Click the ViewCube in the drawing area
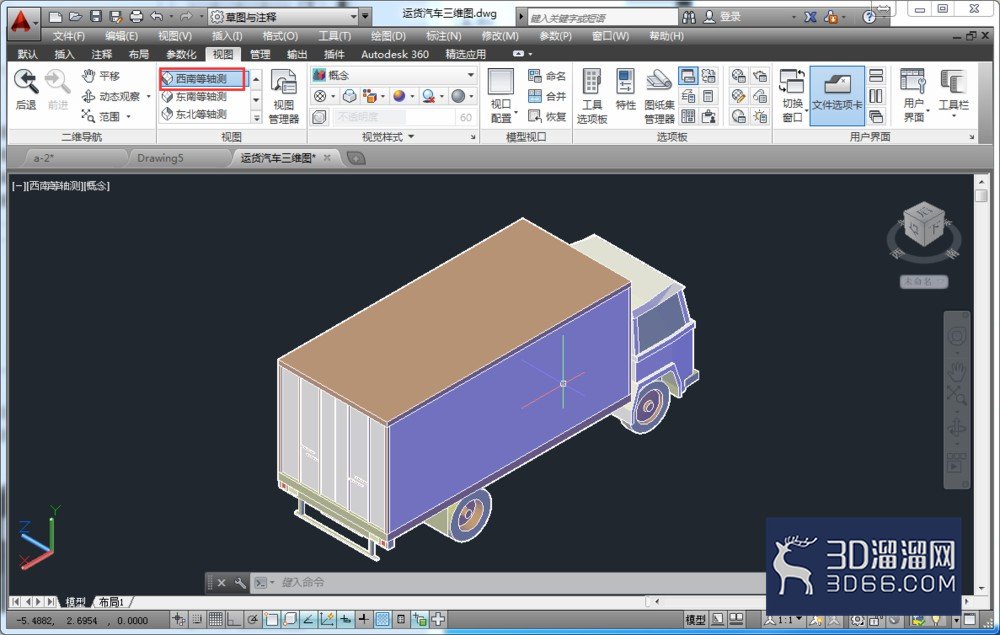Screen dimensions: 1000x635 click(923, 224)
